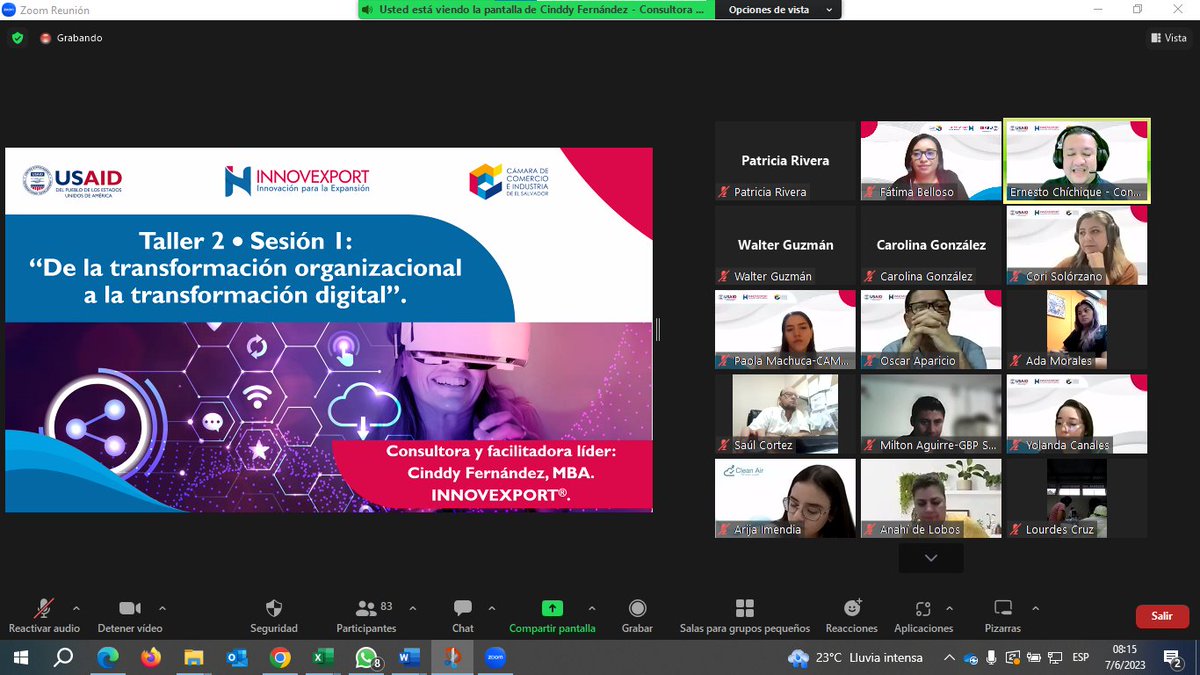Open the Windows notification center
The image size is (1200, 675).
click(x=1174, y=658)
